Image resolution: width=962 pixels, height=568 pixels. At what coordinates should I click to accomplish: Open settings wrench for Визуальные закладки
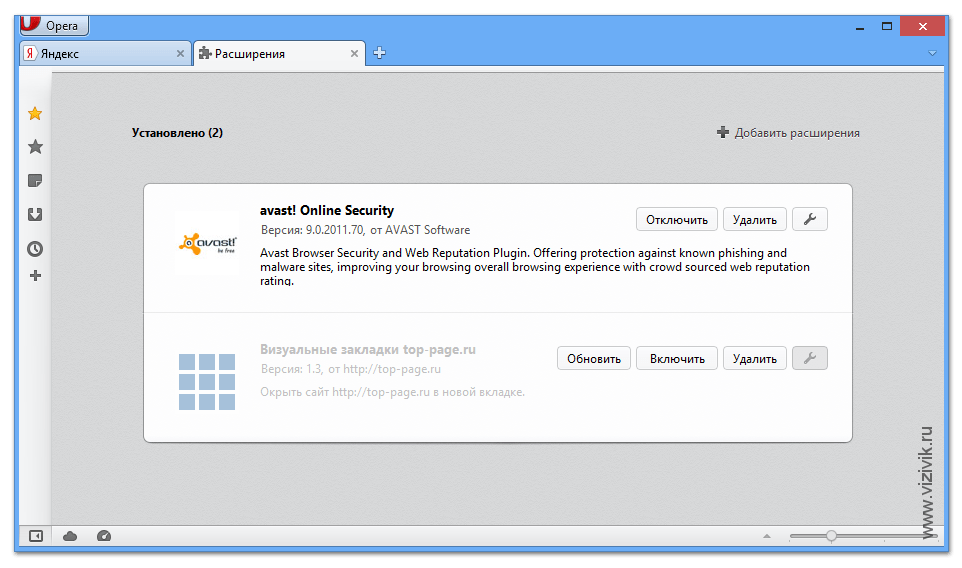click(810, 358)
